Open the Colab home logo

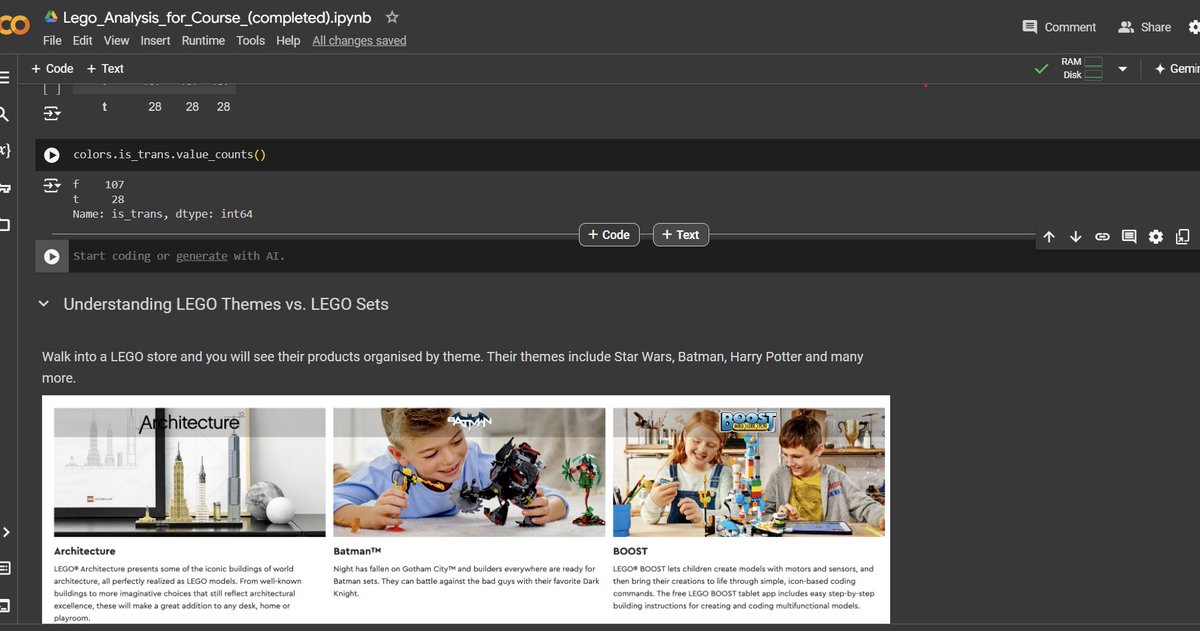click(x=14, y=26)
